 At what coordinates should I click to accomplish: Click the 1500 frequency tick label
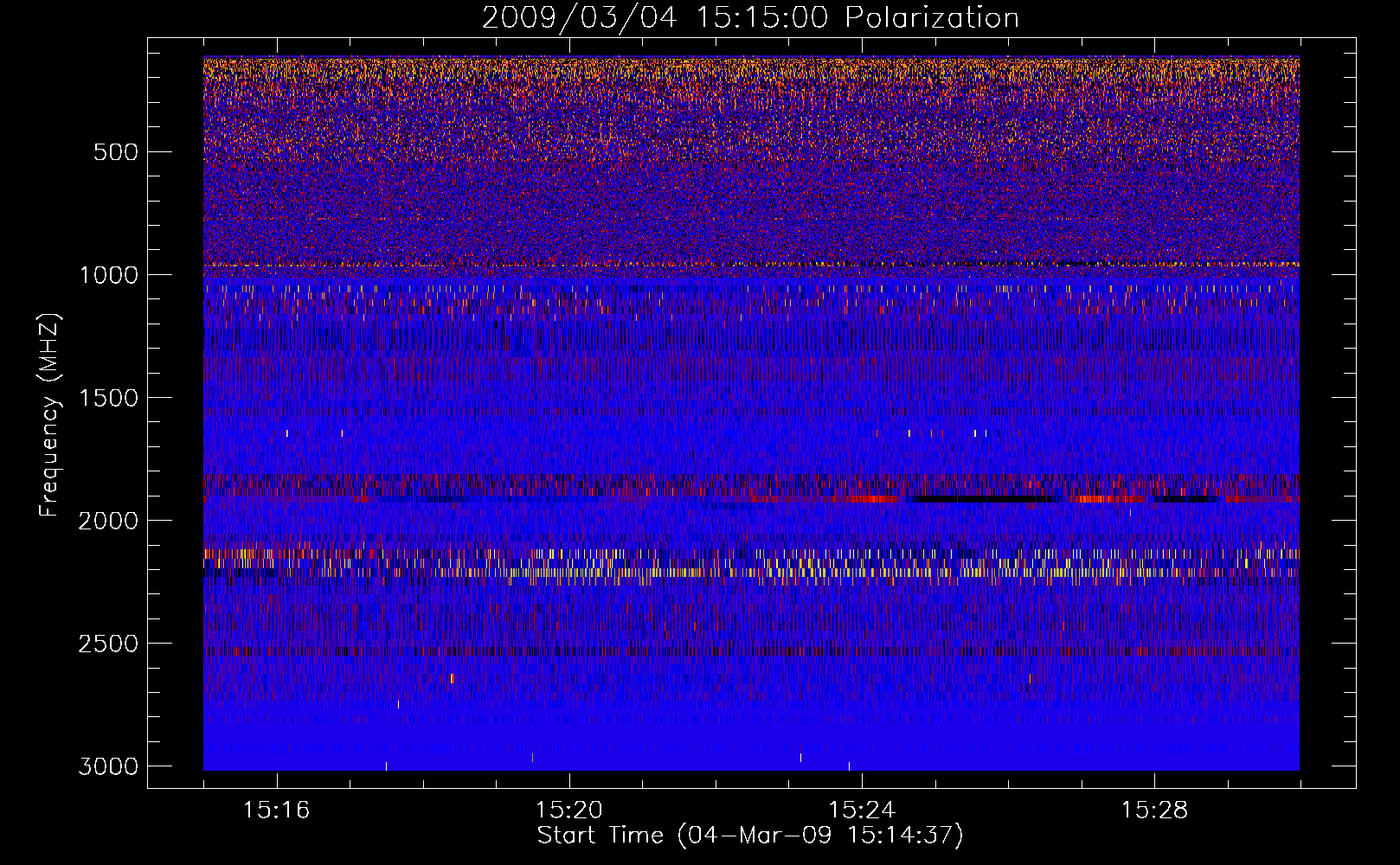click(108, 398)
